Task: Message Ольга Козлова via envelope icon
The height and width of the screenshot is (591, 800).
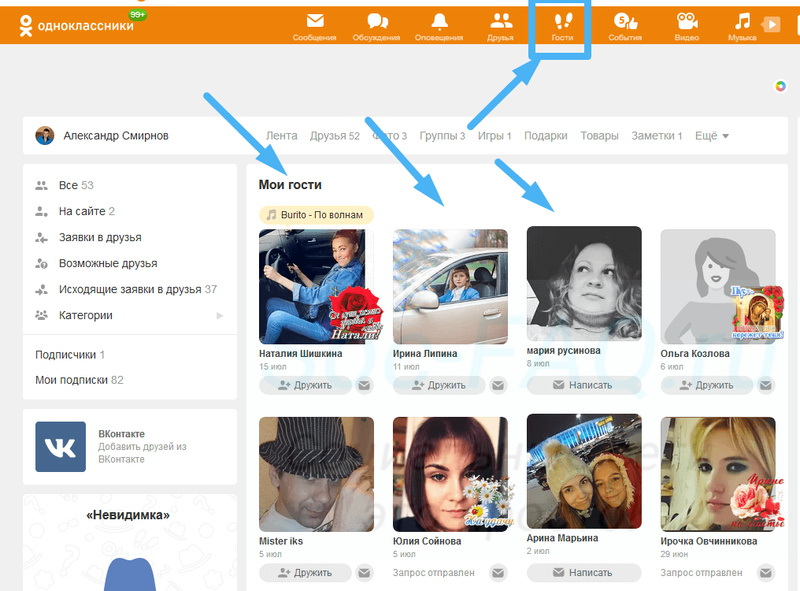Action: tap(766, 385)
